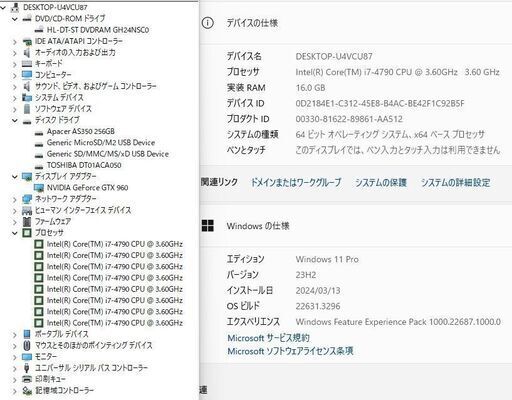Click the device name value DESKTOP-U4VCU87

click(334, 56)
